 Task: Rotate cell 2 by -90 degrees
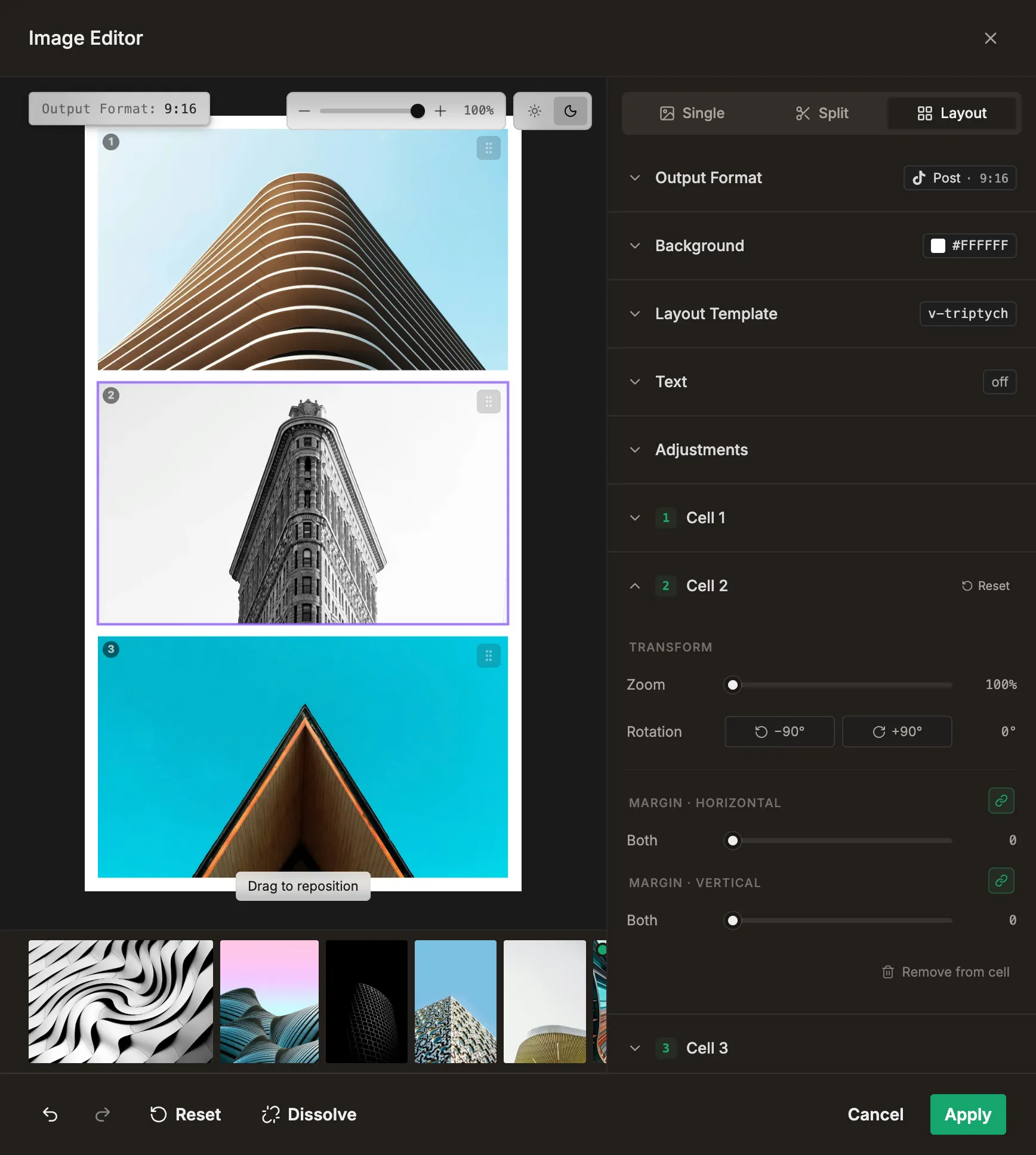click(779, 731)
